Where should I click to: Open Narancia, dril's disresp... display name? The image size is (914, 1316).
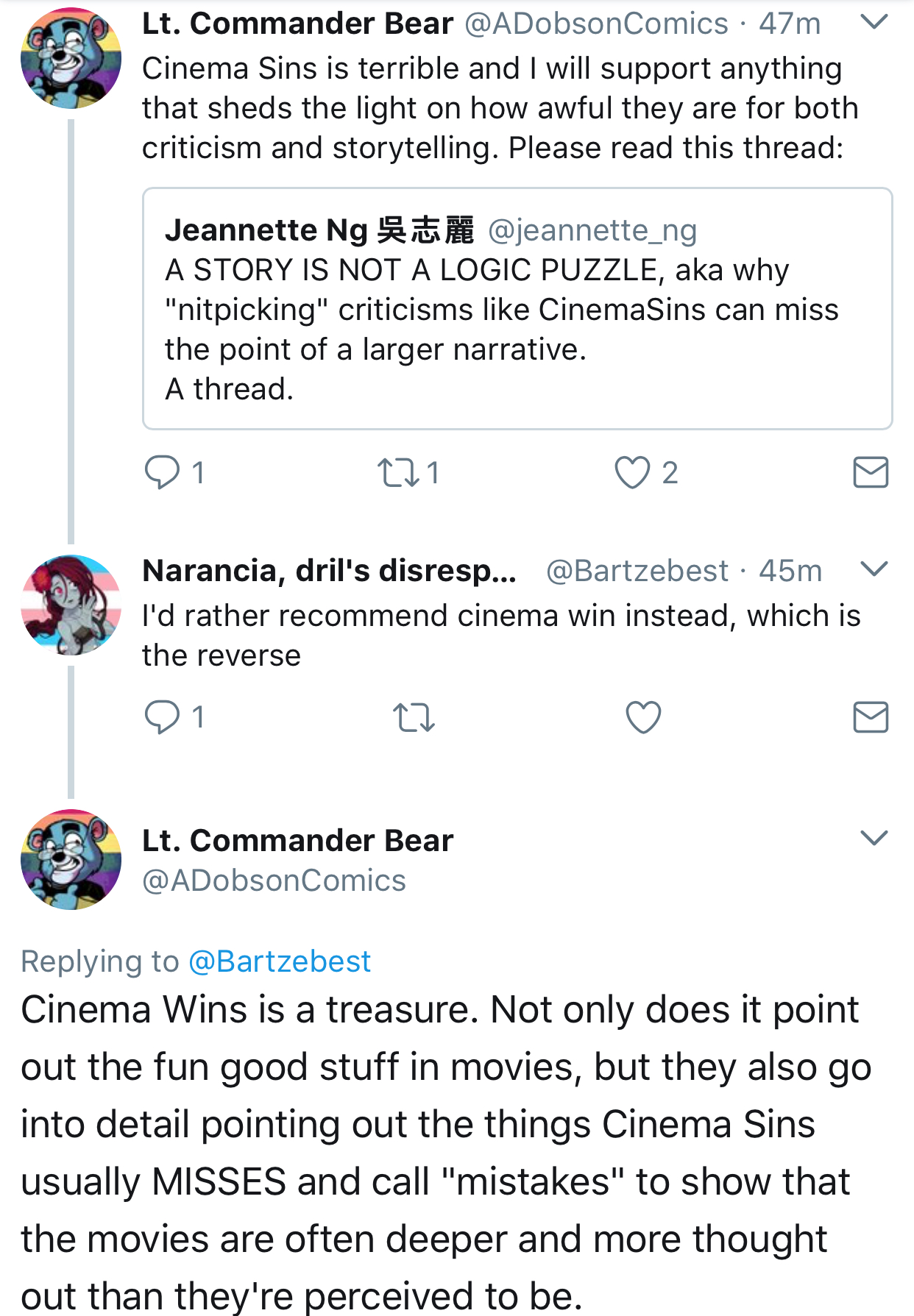coord(330,571)
